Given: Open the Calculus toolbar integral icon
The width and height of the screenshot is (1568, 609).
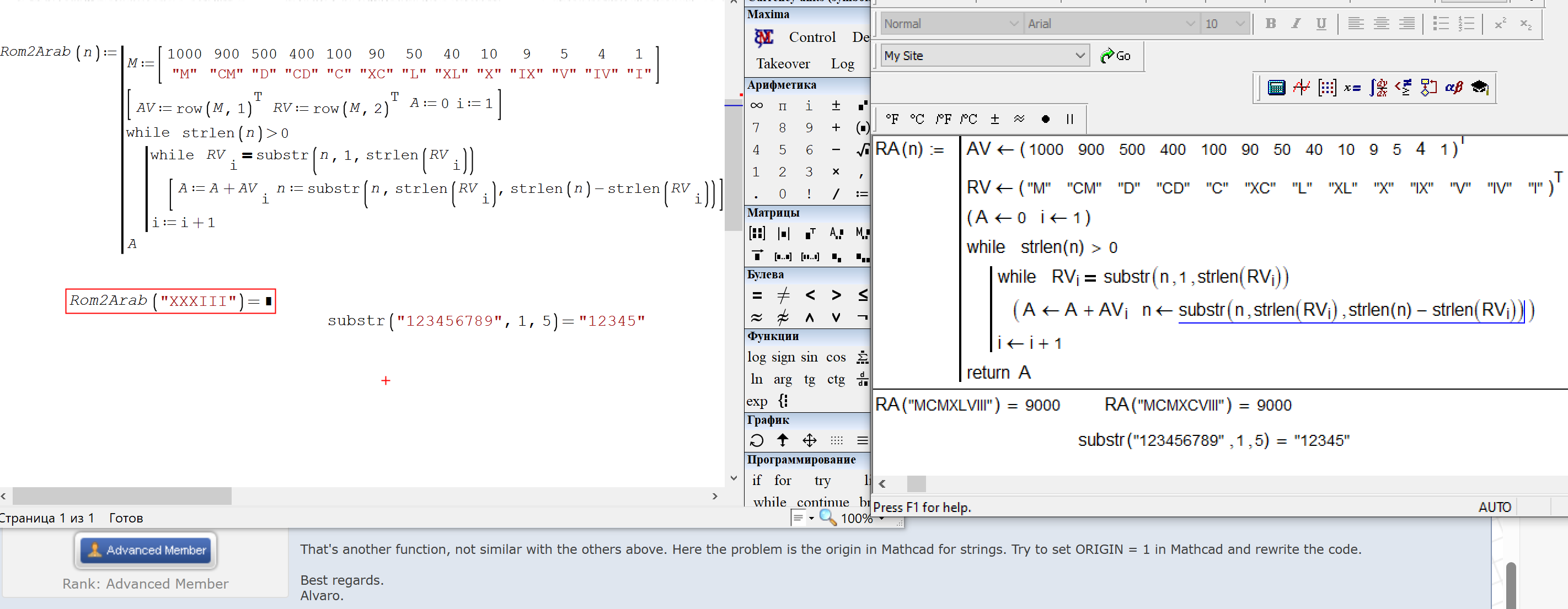Looking at the screenshot, I should [1378, 88].
